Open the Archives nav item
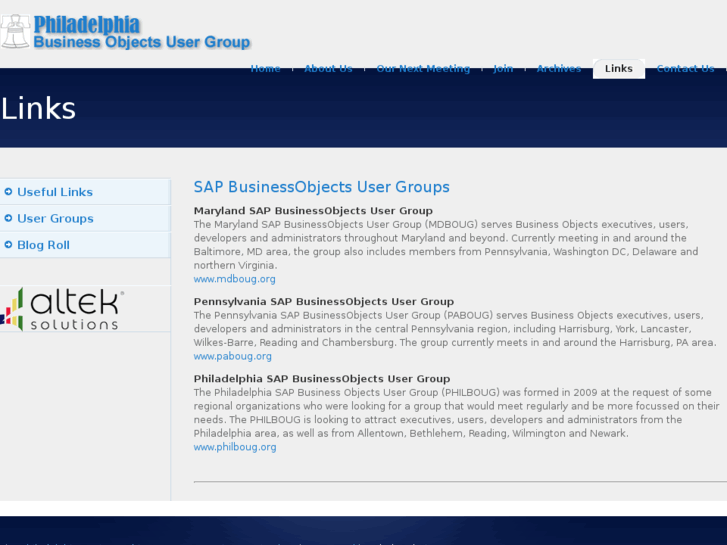 (x=559, y=69)
